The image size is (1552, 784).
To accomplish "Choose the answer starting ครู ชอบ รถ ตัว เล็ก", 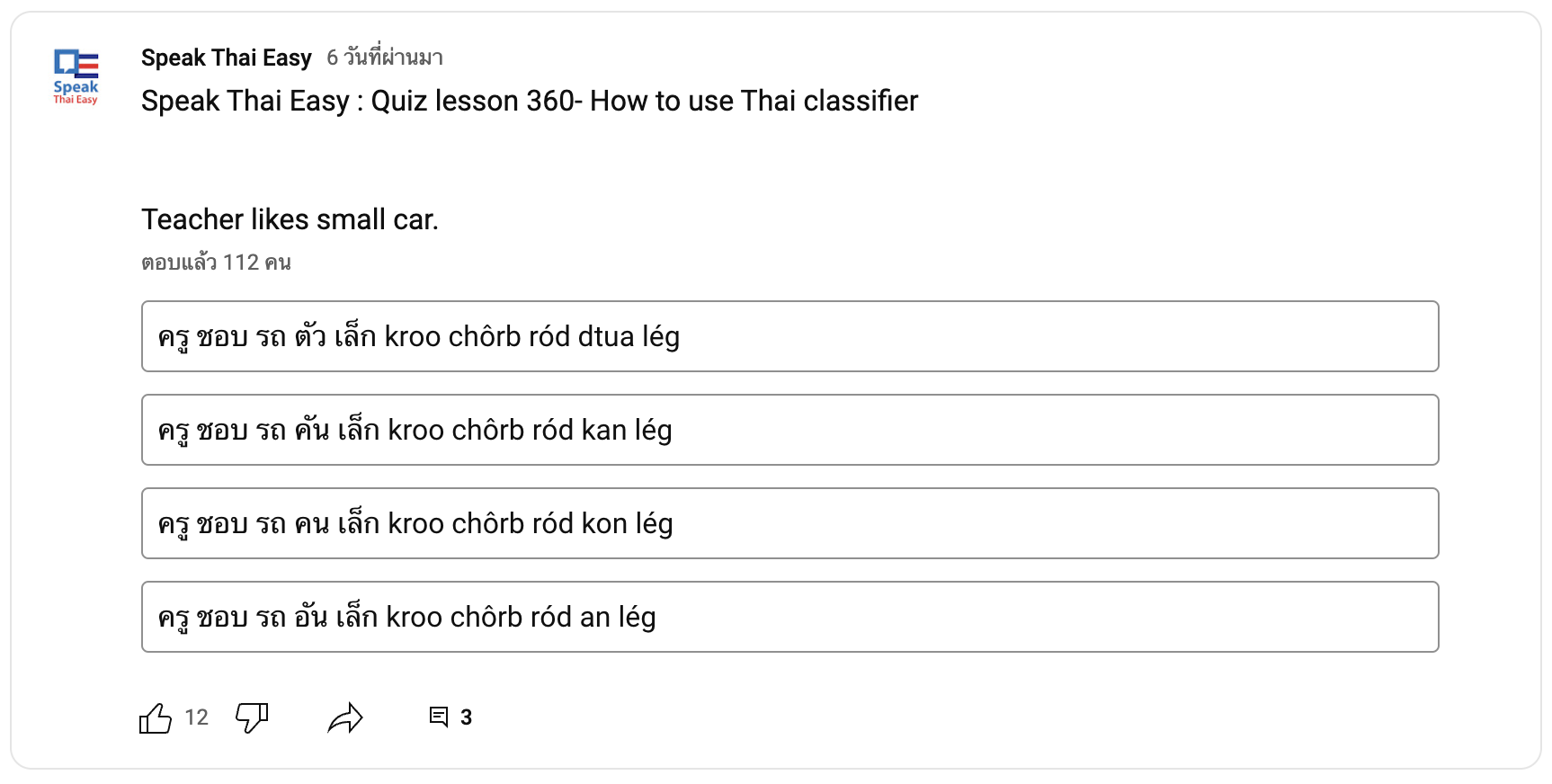I will click(x=789, y=336).
